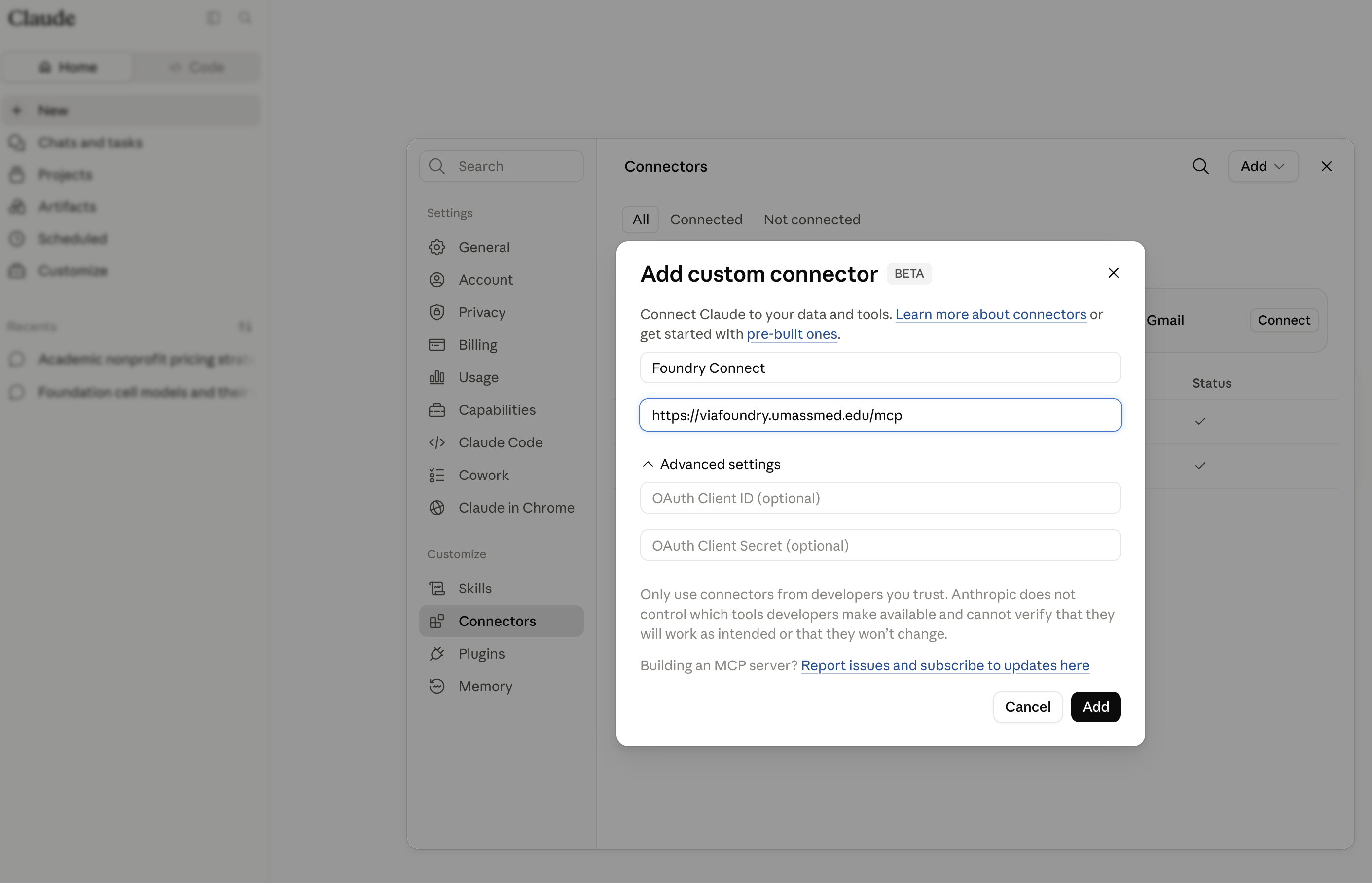
Task: Click the OAuth Client ID field
Action: pyautogui.click(x=880, y=498)
